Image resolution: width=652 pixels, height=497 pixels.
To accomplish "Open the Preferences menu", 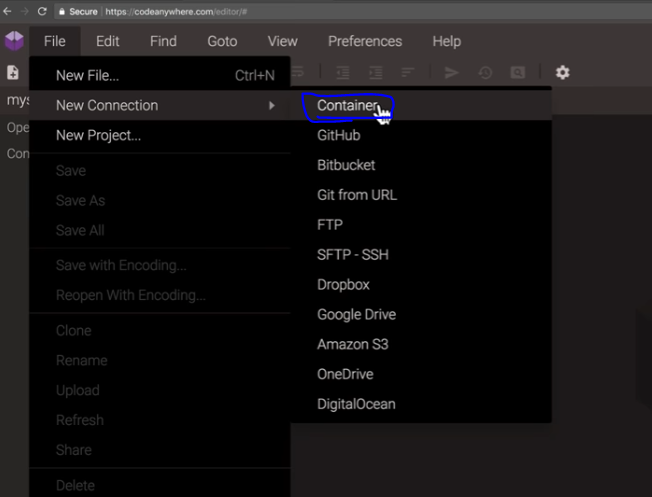I will pyautogui.click(x=365, y=41).
